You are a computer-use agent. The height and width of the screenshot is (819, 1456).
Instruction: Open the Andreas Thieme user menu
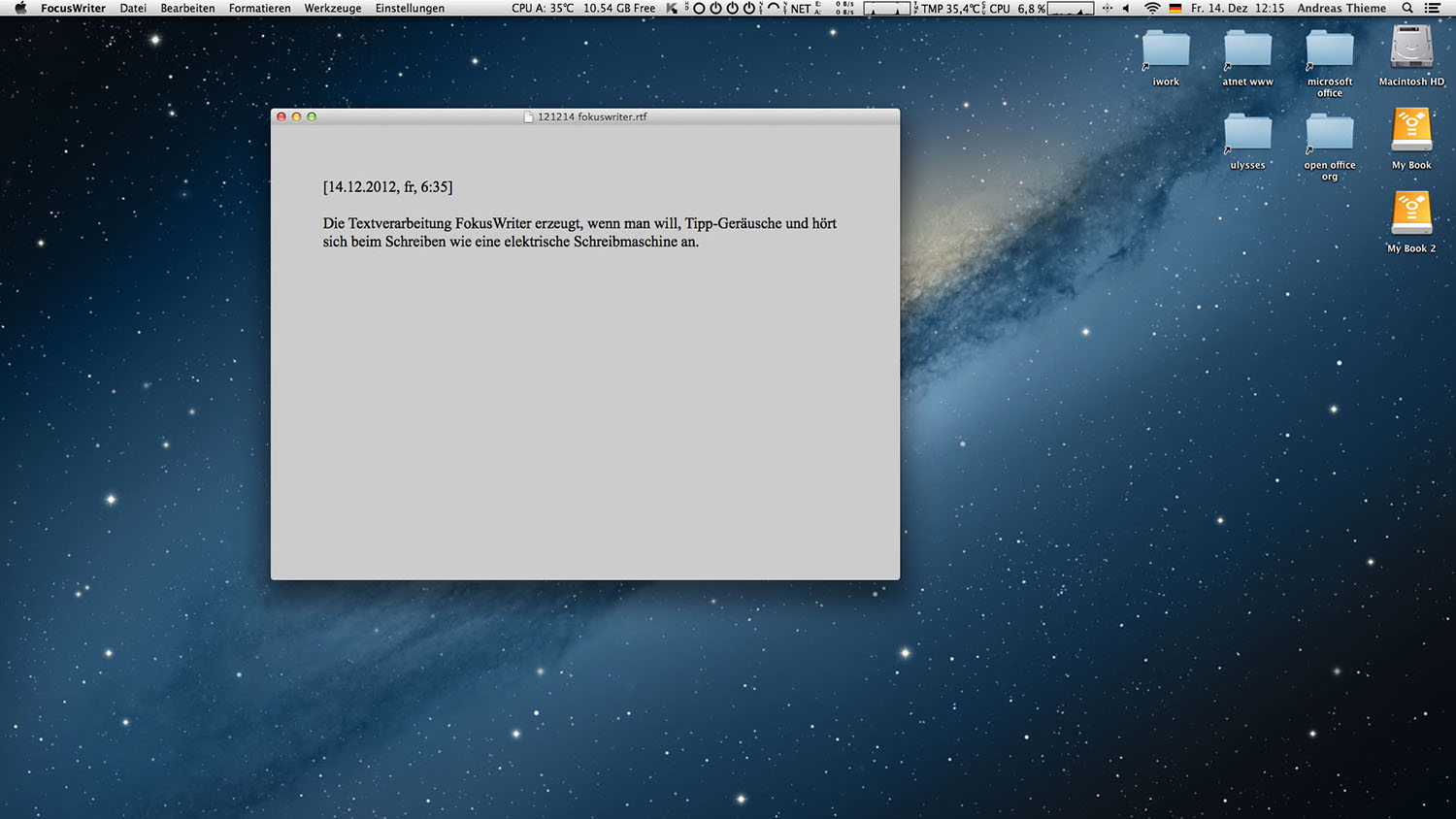coord(1341,8)
